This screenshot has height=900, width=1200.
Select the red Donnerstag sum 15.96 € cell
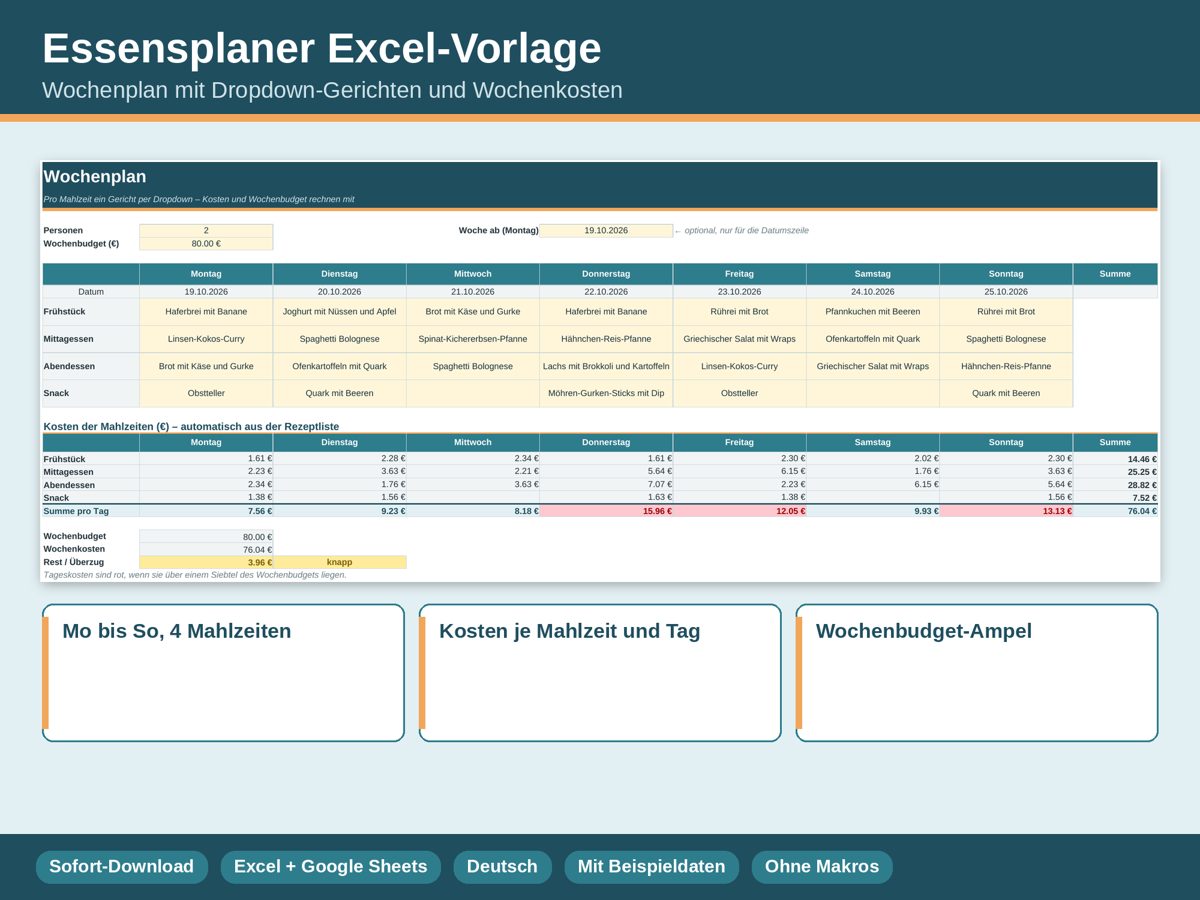(x=606, y=511)
